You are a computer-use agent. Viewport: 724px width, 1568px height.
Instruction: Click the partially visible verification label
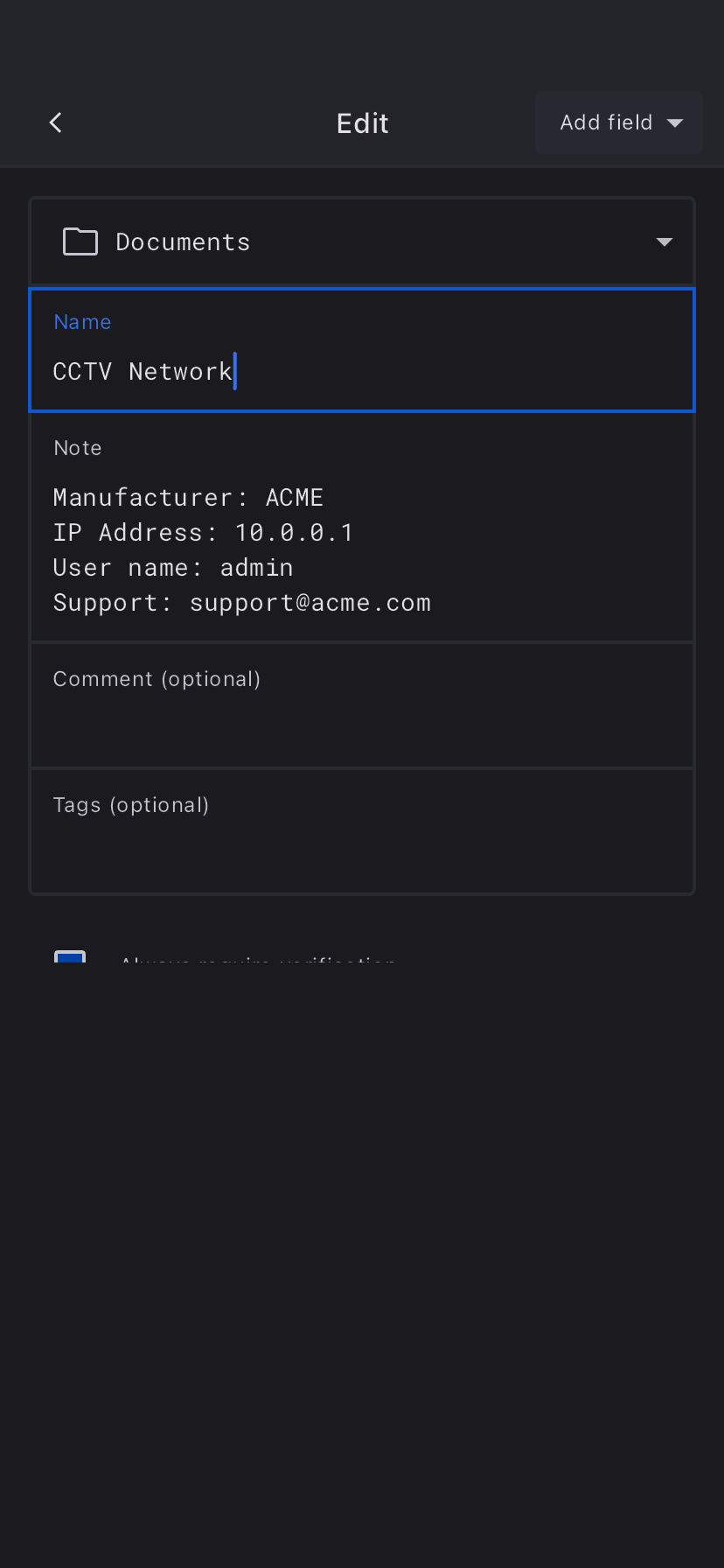258,962
